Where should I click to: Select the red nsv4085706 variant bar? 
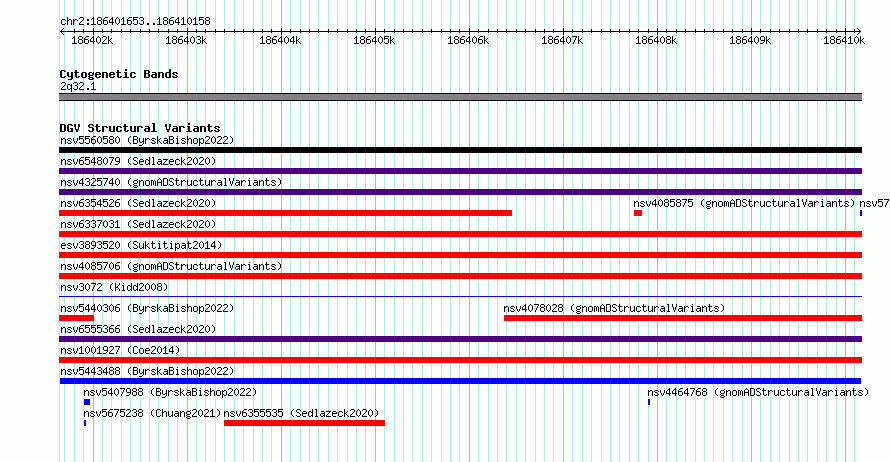(460, 276)
